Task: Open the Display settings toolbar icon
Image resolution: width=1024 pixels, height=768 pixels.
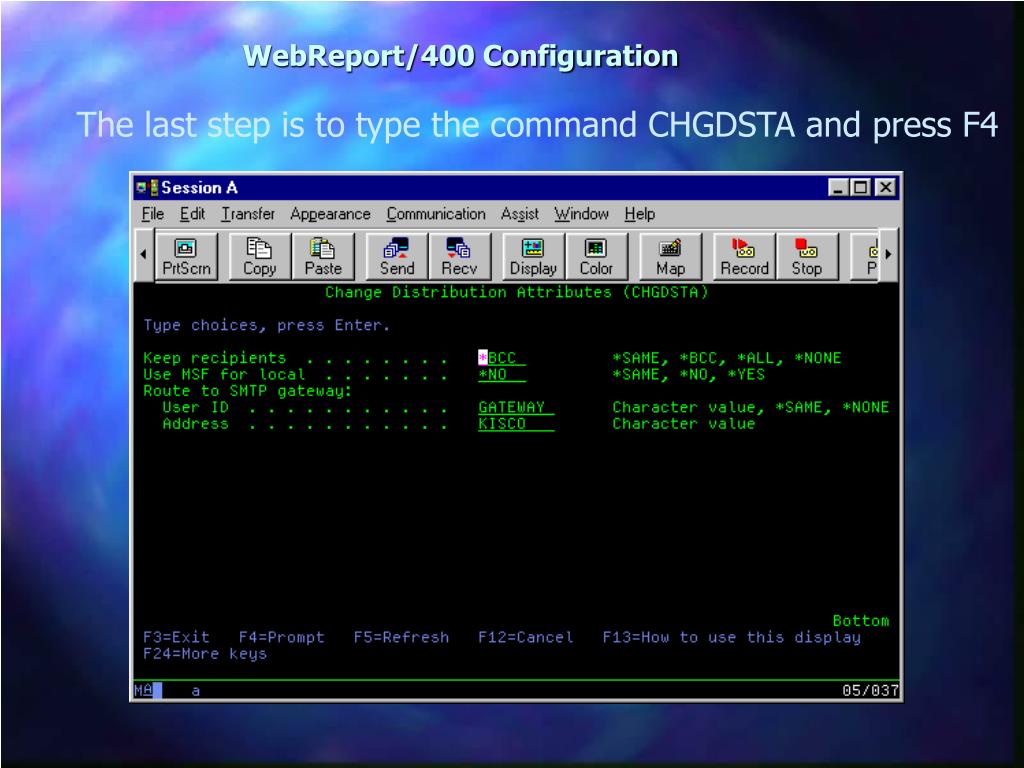Action: pos(533,257)
